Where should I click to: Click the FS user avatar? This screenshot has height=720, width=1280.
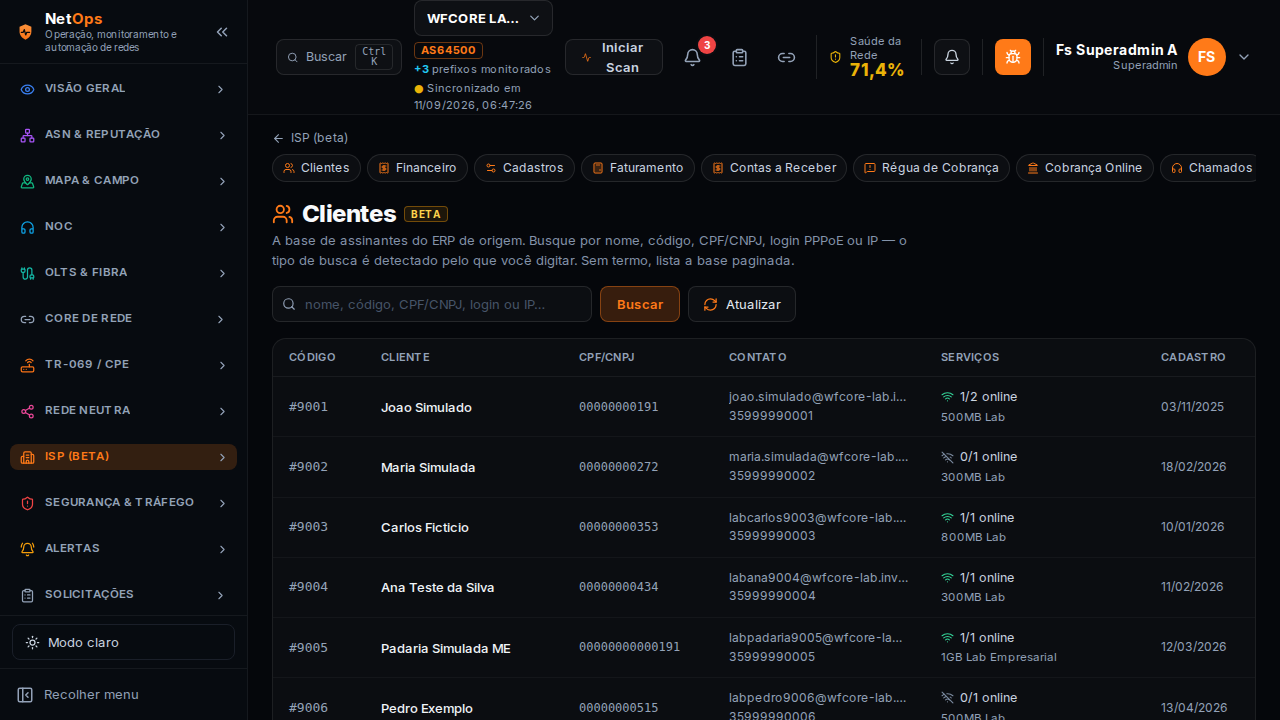click(1207, 57)
